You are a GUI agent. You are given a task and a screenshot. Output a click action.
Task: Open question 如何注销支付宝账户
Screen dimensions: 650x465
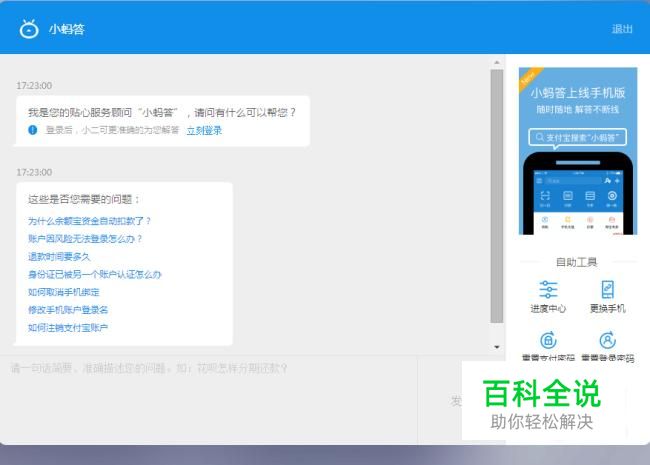[68, 328]
